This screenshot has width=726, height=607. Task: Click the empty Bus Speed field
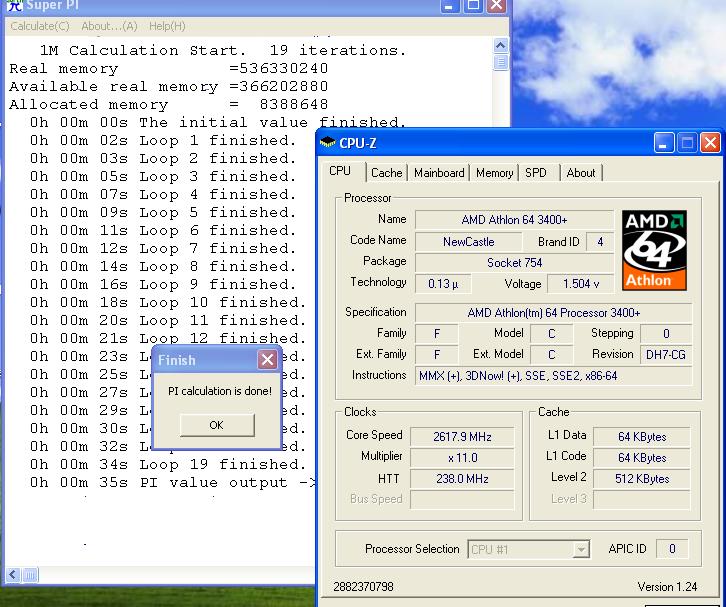[462, 500]
